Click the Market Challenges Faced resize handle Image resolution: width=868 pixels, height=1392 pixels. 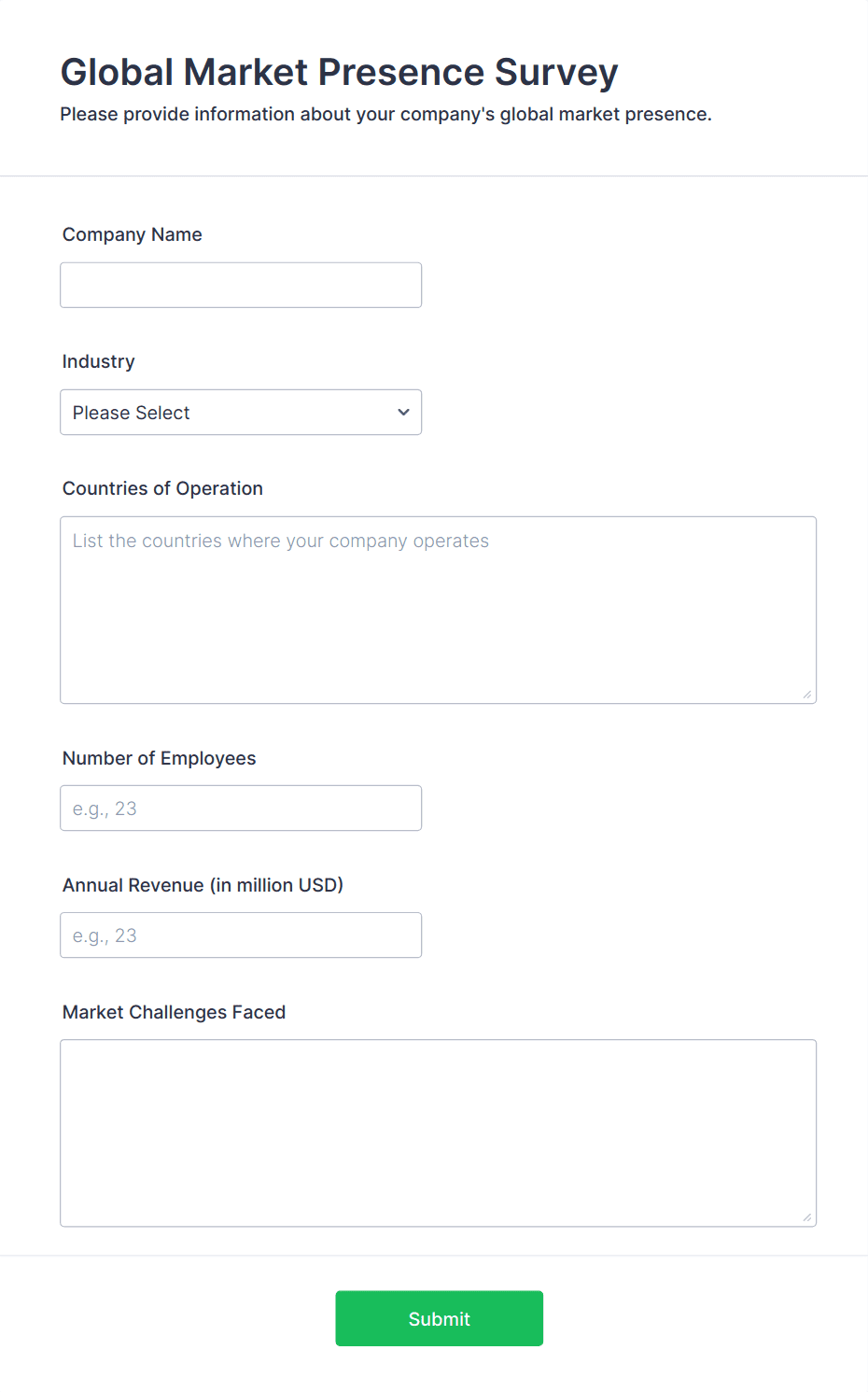point(806,1216)
